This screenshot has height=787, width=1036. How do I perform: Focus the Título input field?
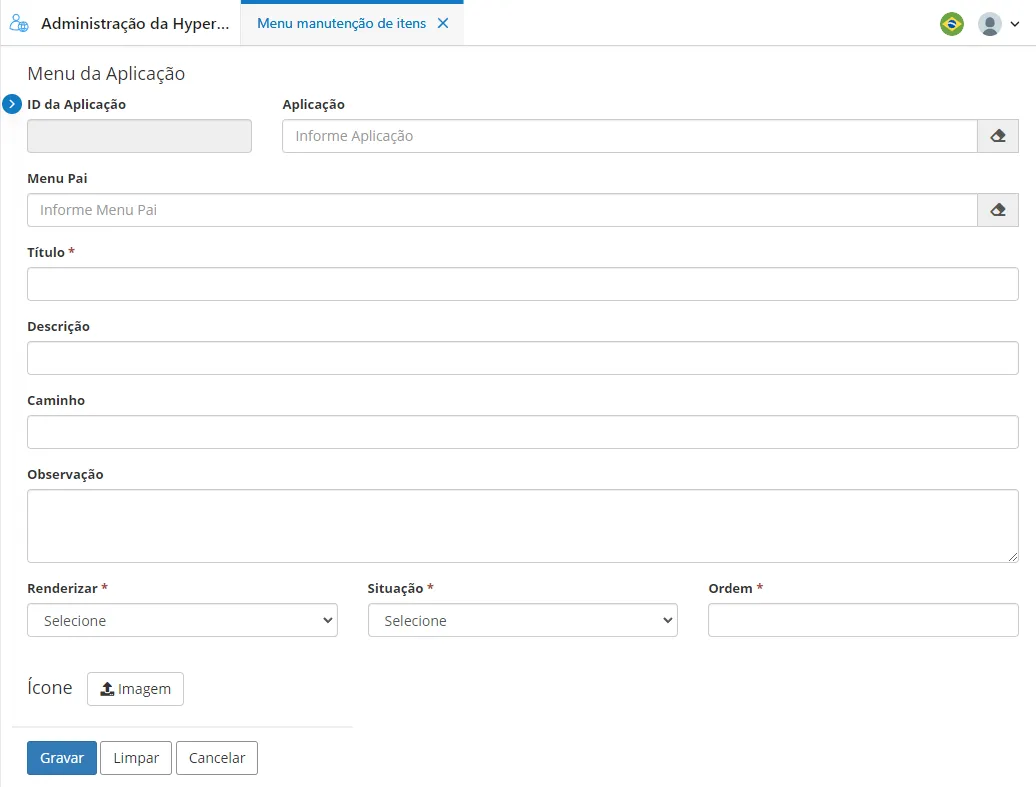(x=523, y=284)
